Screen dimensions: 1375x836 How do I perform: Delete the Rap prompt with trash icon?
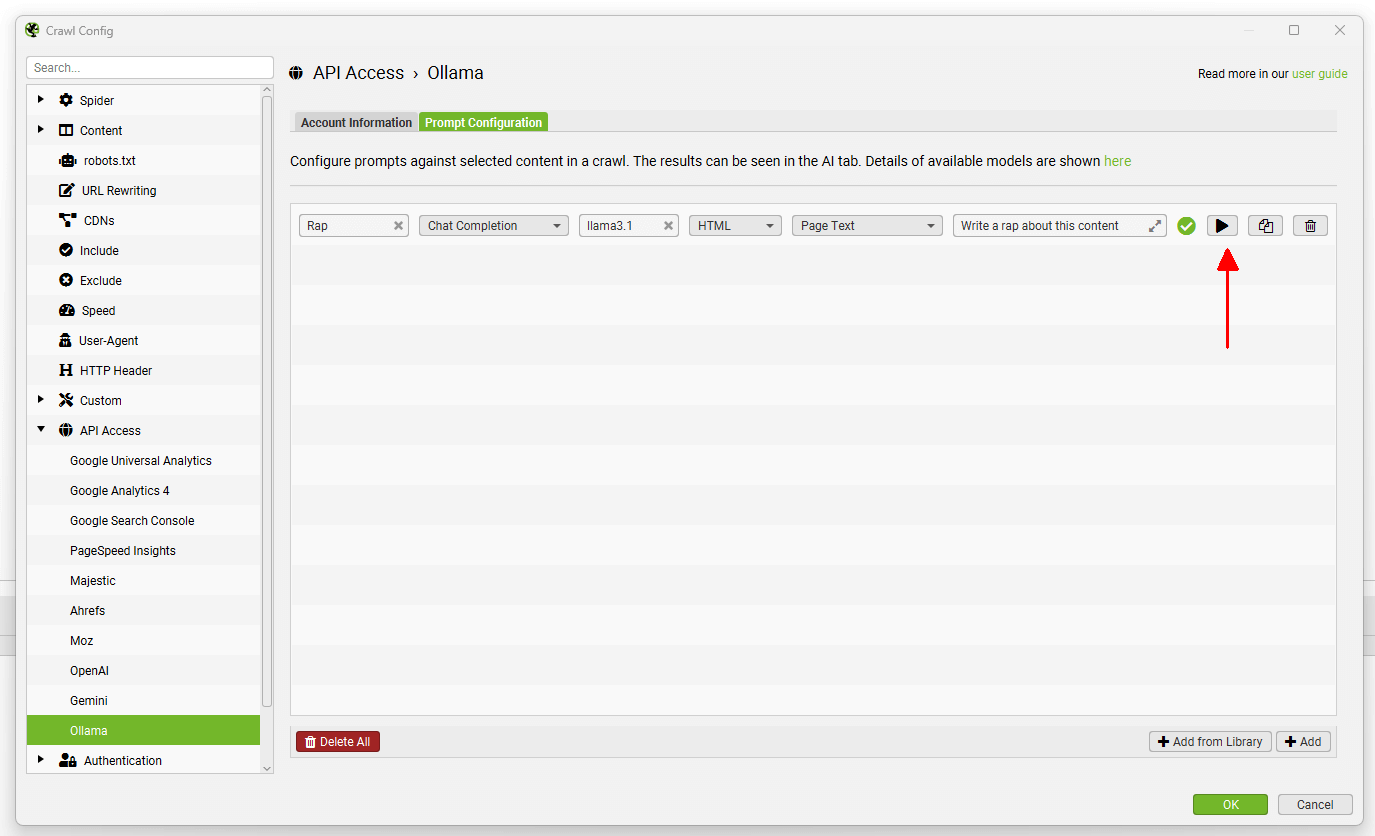point(1310,226)
